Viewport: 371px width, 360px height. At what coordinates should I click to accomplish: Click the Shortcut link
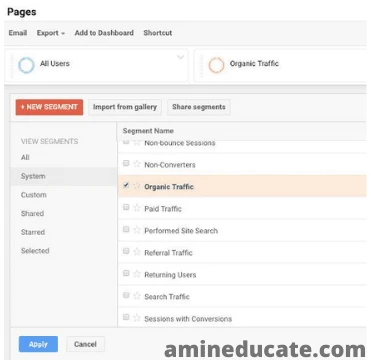[158, 33]
